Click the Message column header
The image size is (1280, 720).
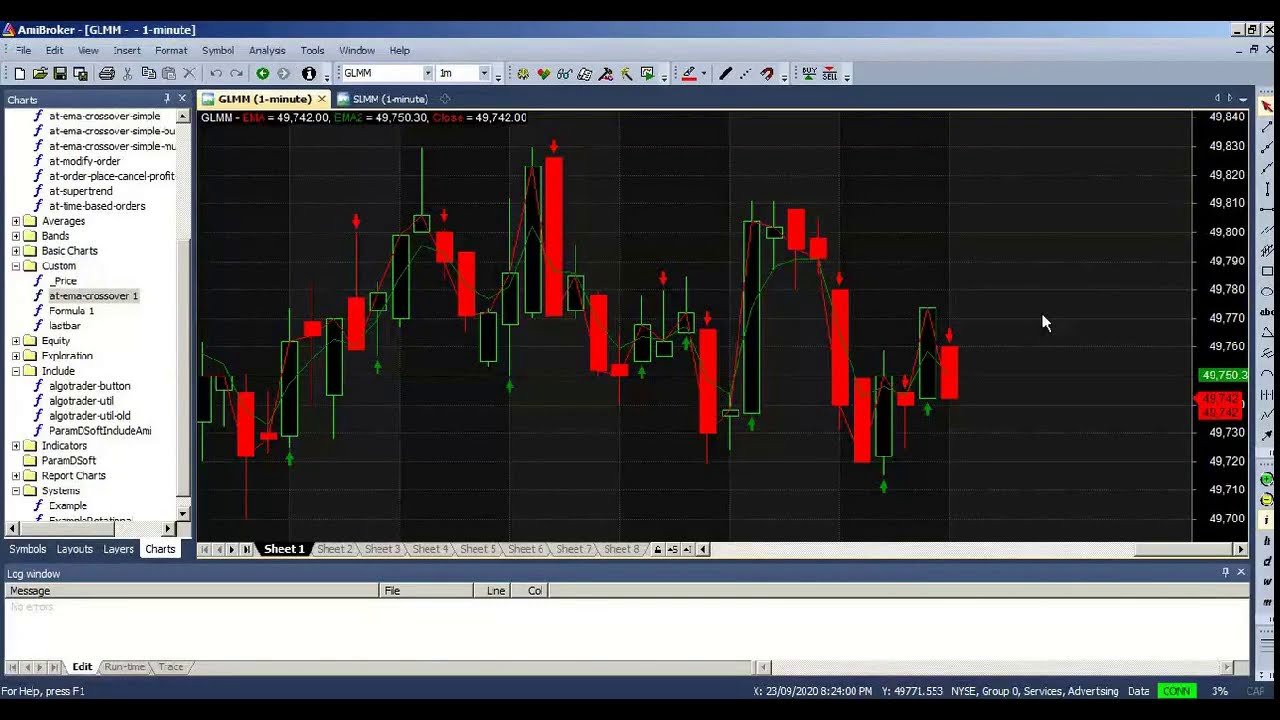point(192,591)
